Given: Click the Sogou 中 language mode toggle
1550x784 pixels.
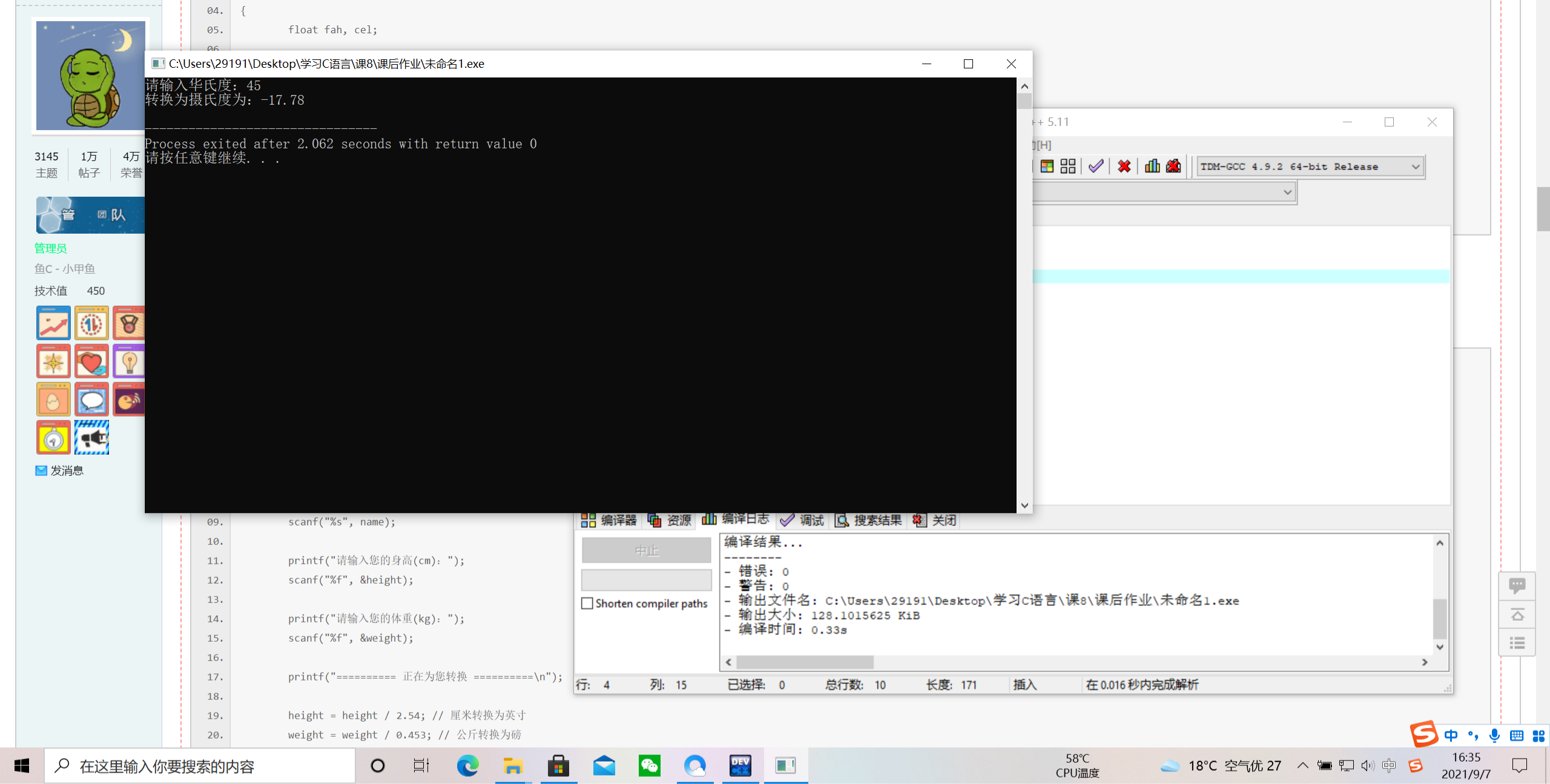Looking at the screenshot, I should [x=1451, y=736].
